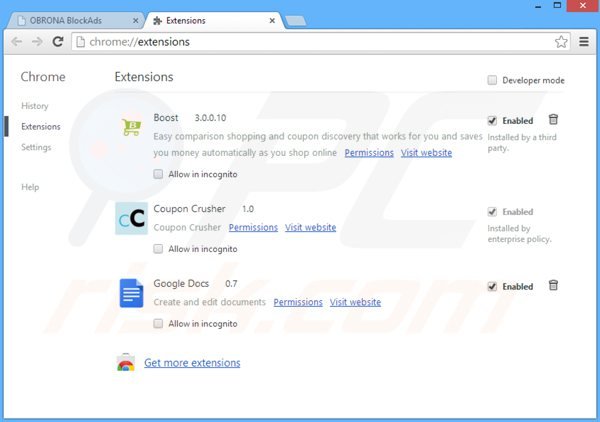The image size is (600, 422).
Task: Open a new tab
Action: (x=296, y=21)
